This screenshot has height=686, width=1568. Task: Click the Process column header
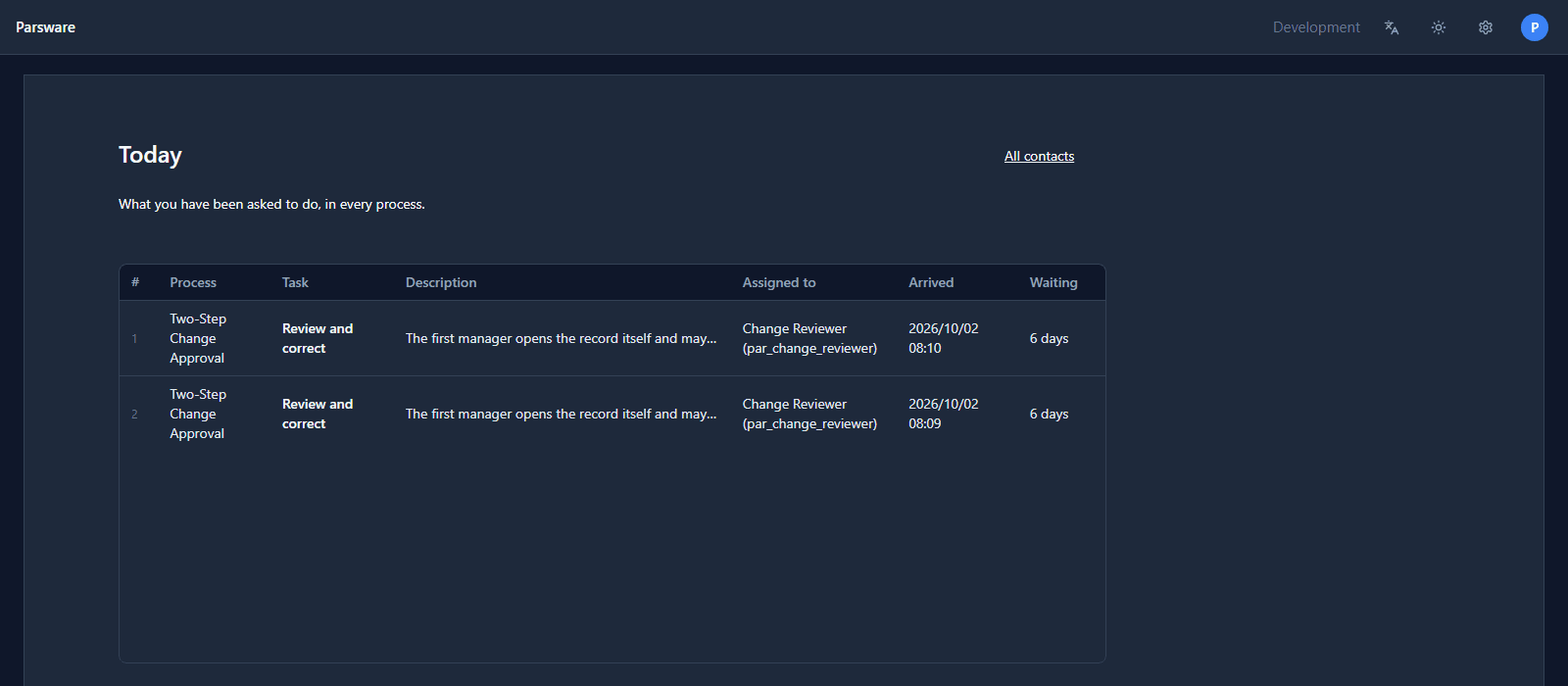(193, 282)
